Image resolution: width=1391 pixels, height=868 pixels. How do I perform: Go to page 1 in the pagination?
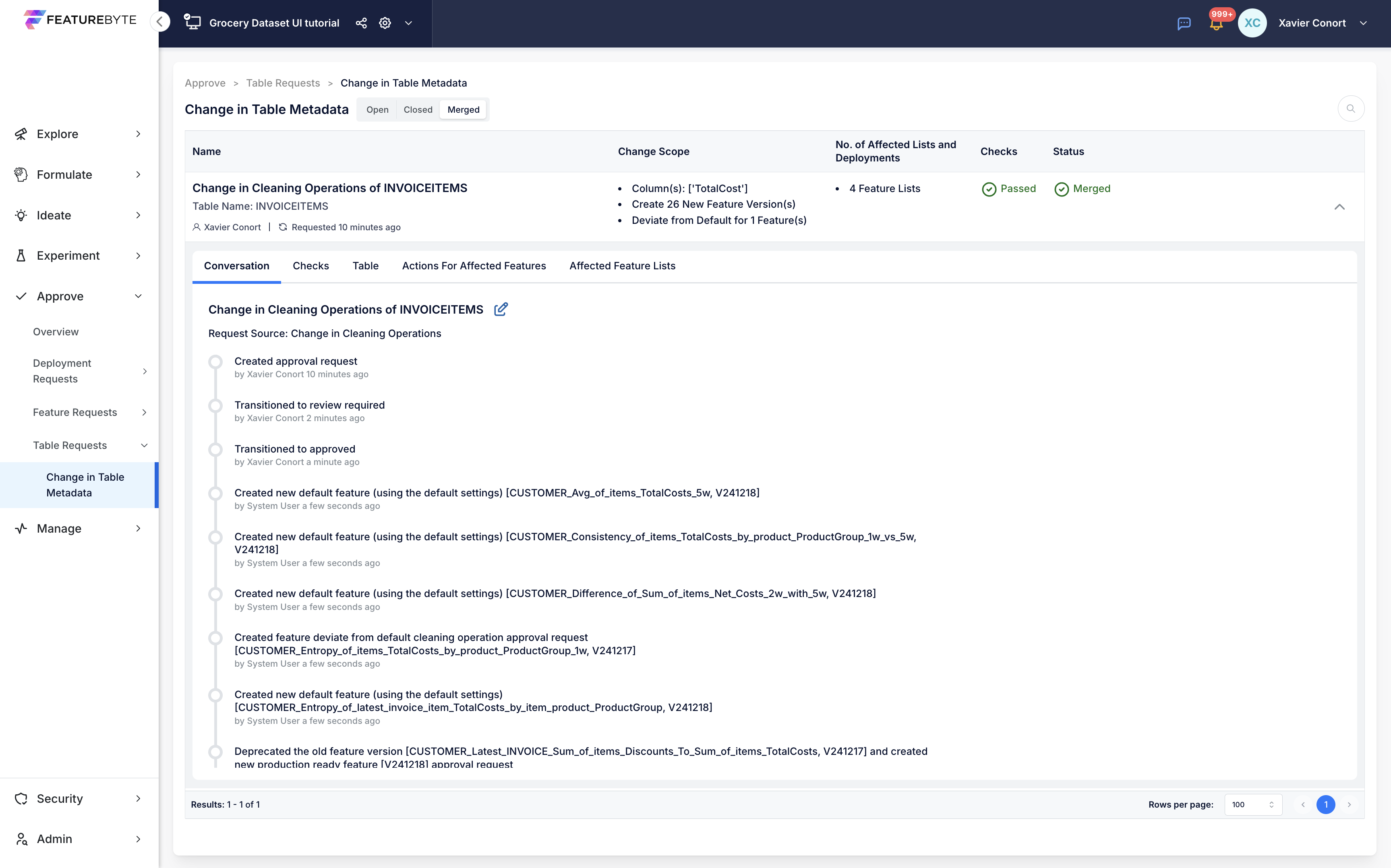(1325, 804)
